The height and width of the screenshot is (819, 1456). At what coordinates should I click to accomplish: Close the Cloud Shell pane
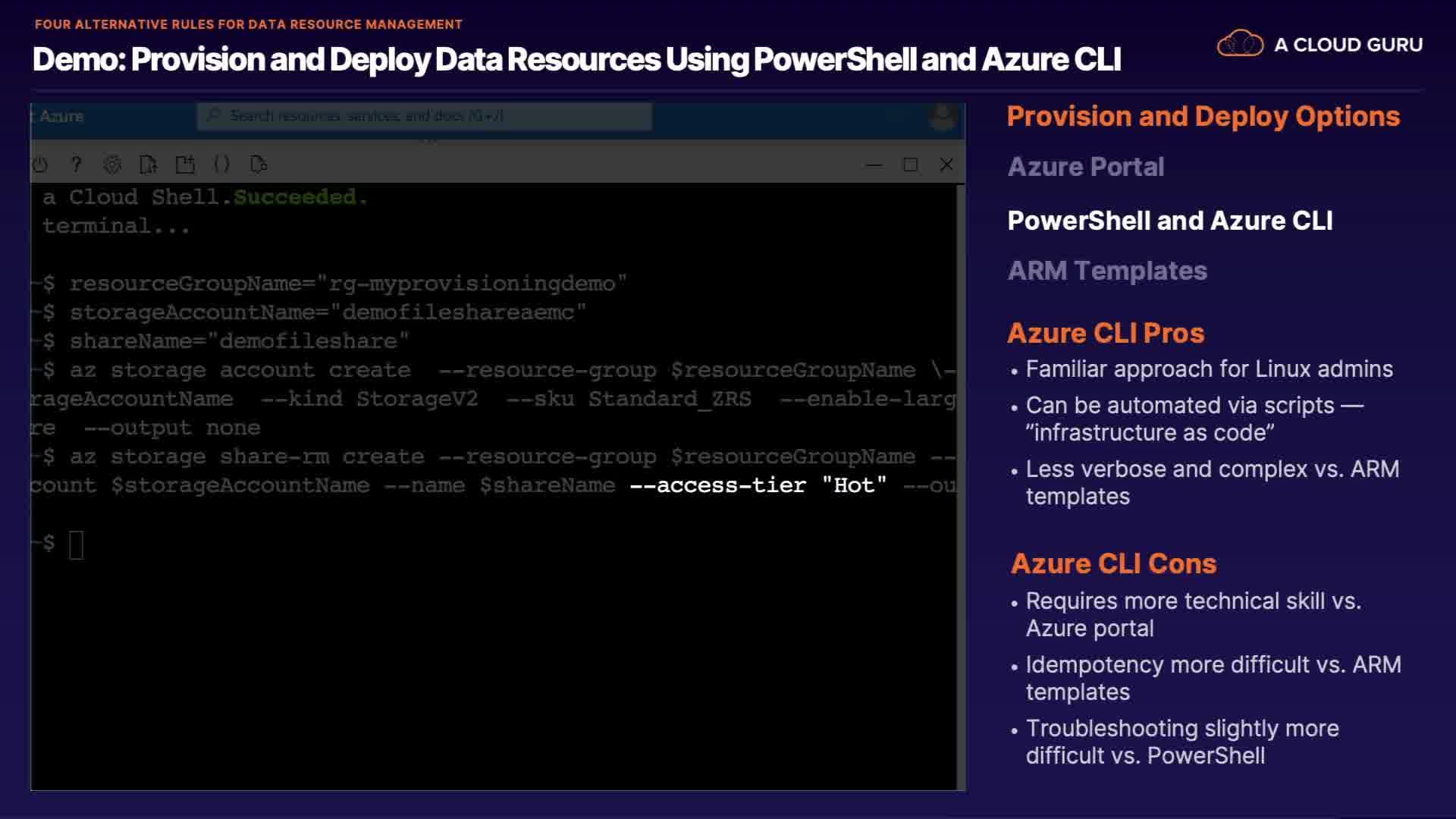[946, 165]
